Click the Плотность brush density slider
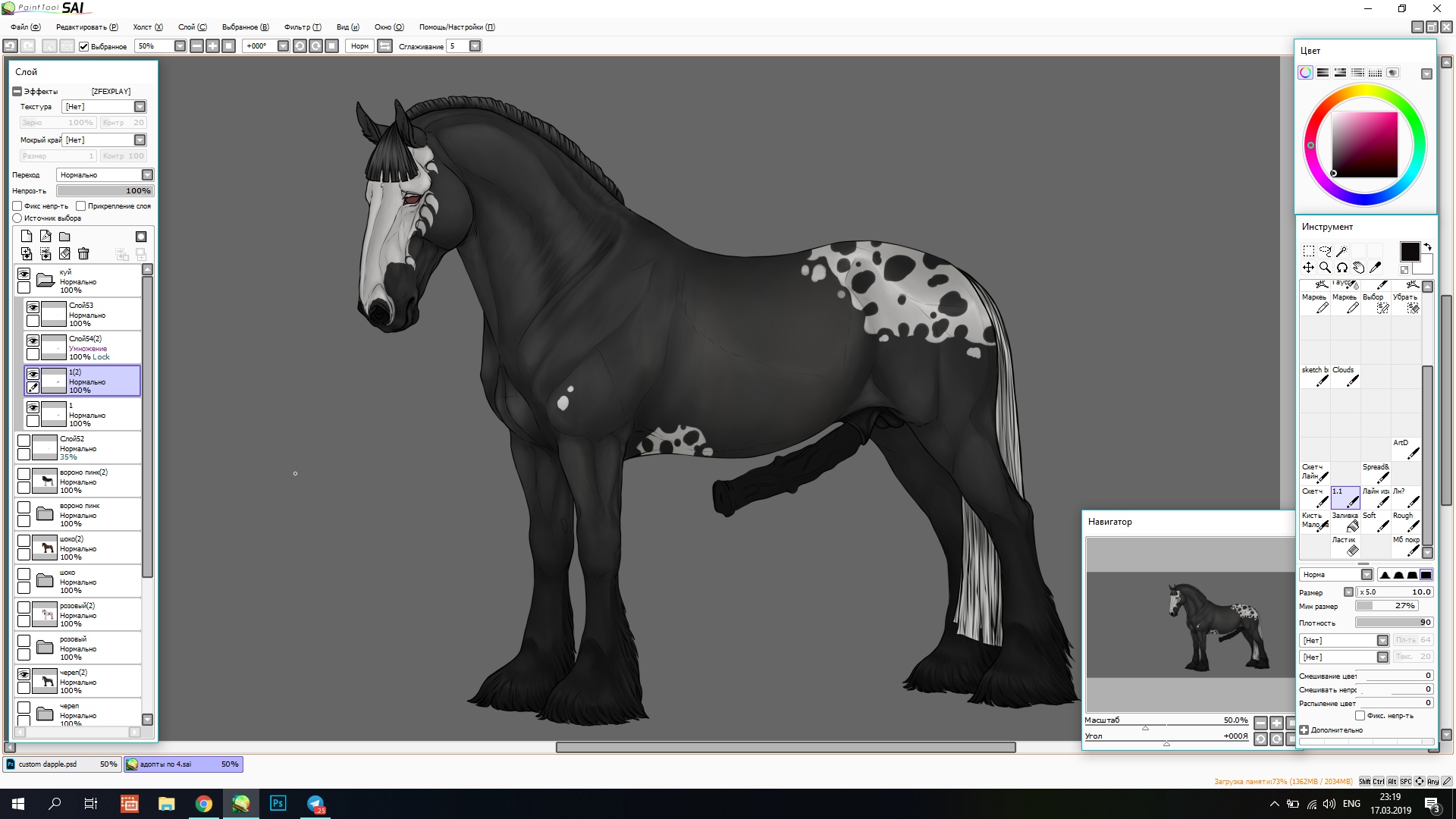The width and height of the screenshot is (1456, 819). [x=1393, y=623]
